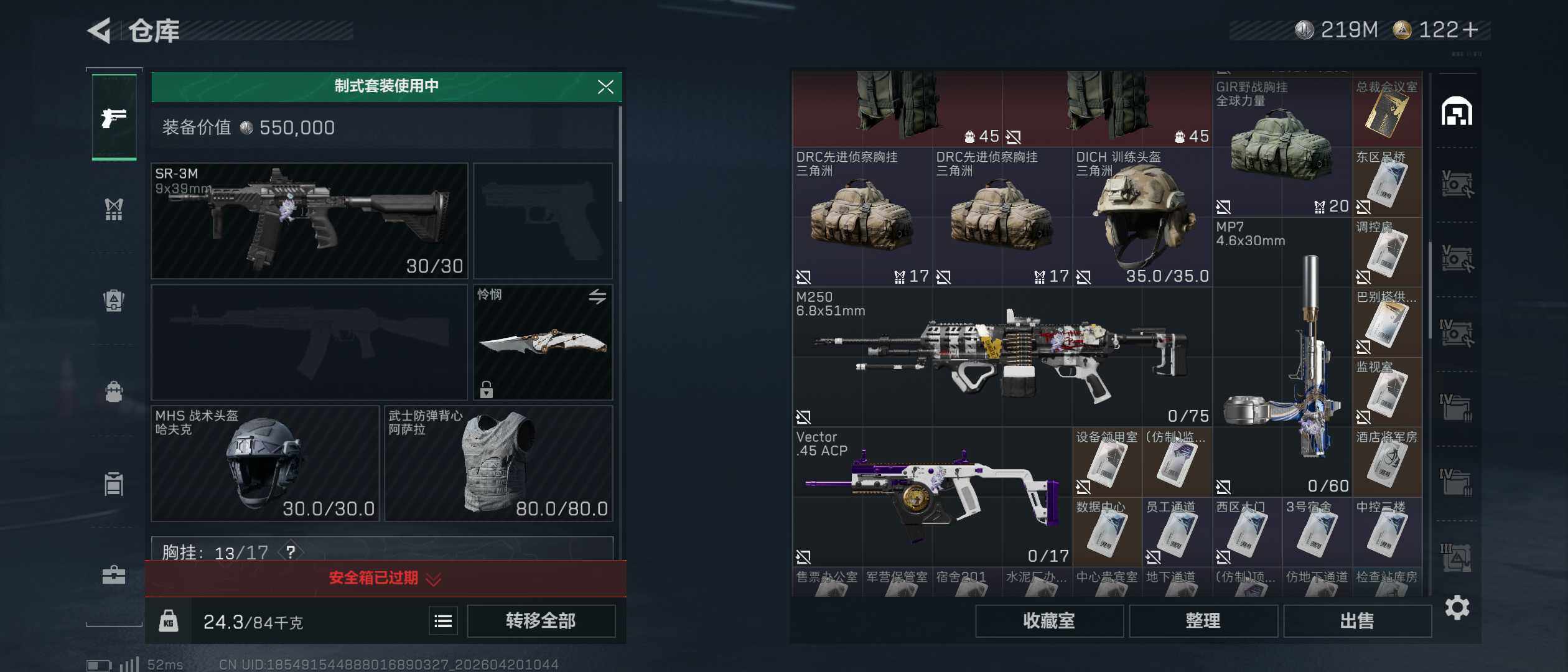Viewport: 1568px width, 672px height.
Task: Click the 转移全部 button
Action: tap(541, 621)
